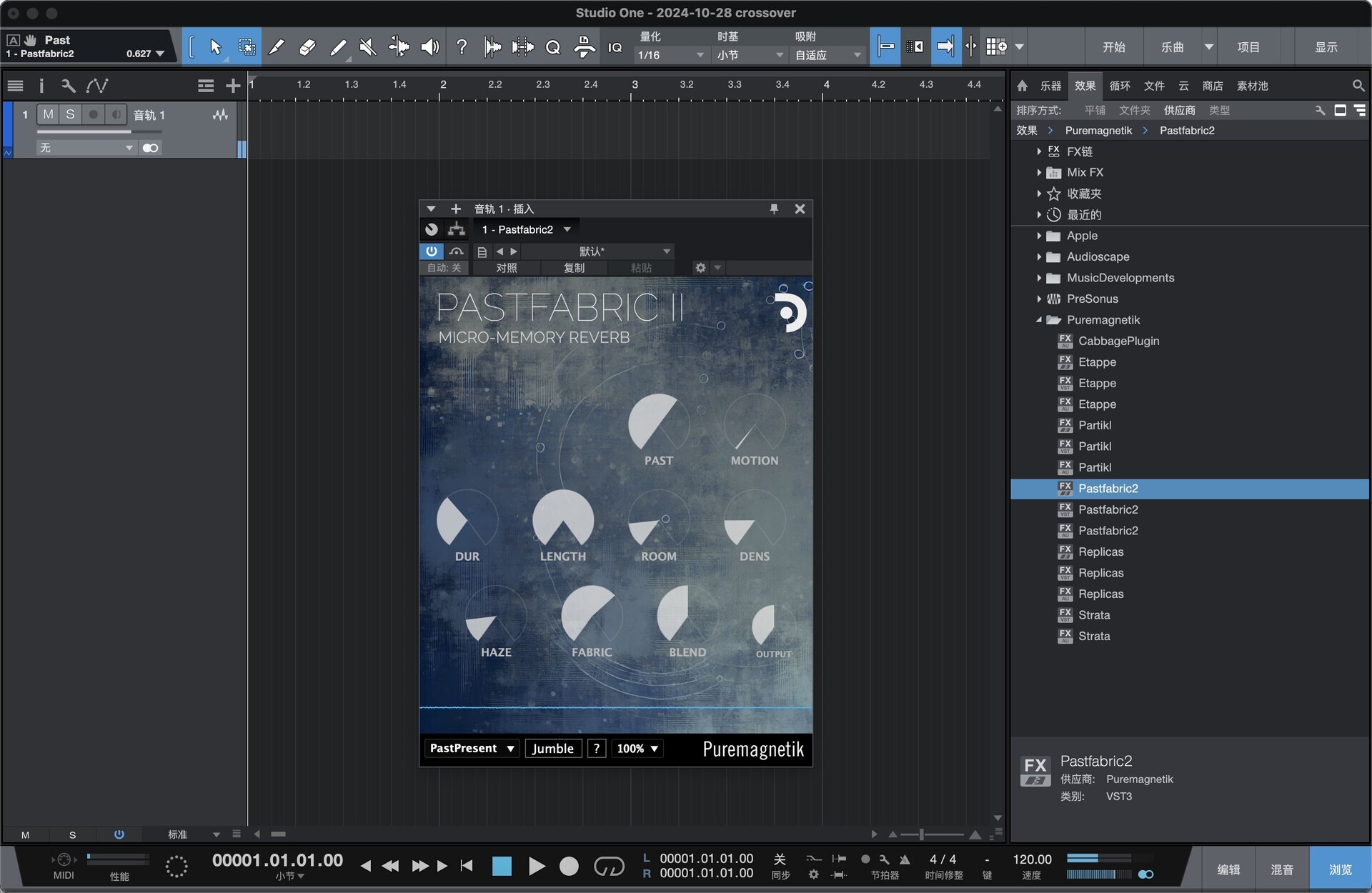This screenshot has width=1372, height=893.
Task: Click the 复制 copy button
Action: point(575,268)
